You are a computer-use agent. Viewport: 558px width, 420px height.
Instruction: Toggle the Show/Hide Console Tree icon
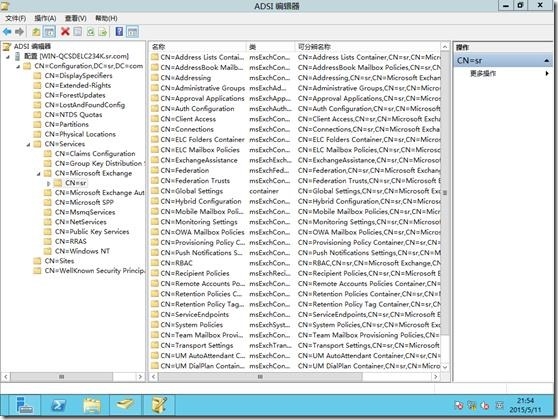coord(49,32)
